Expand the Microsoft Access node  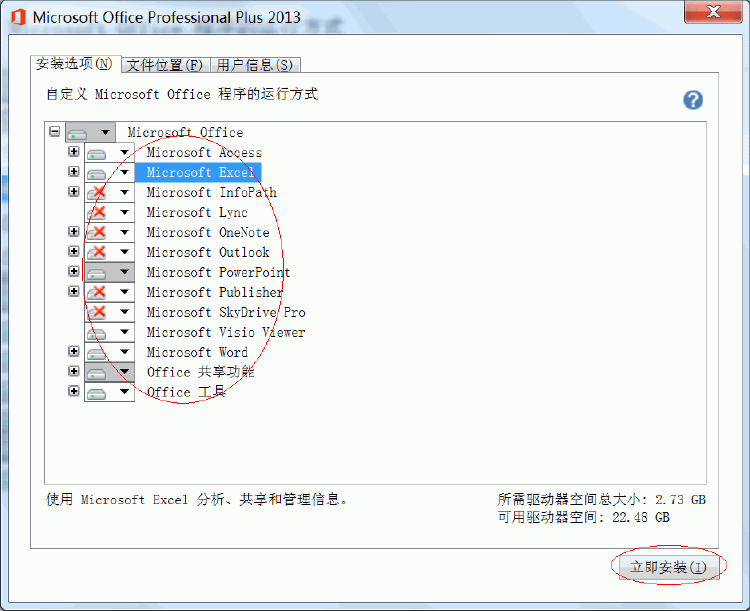pyautogui.click(x=74, y=152)
